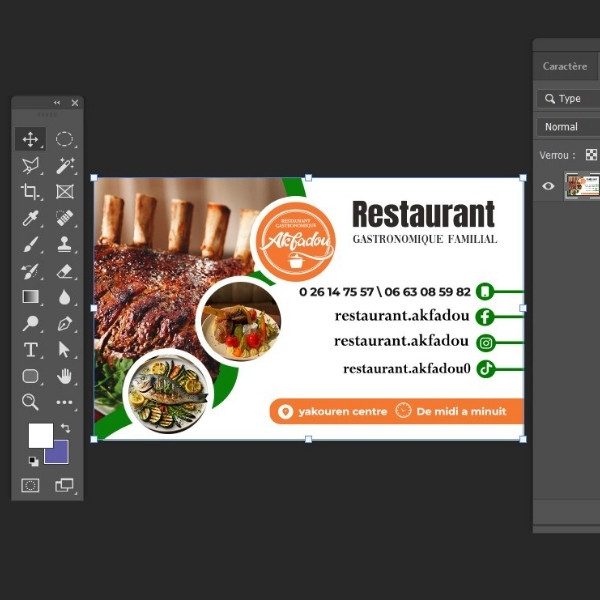Hide the layer using its eye icon
This screenshot has width=600, height=600.
click(548, 185)
